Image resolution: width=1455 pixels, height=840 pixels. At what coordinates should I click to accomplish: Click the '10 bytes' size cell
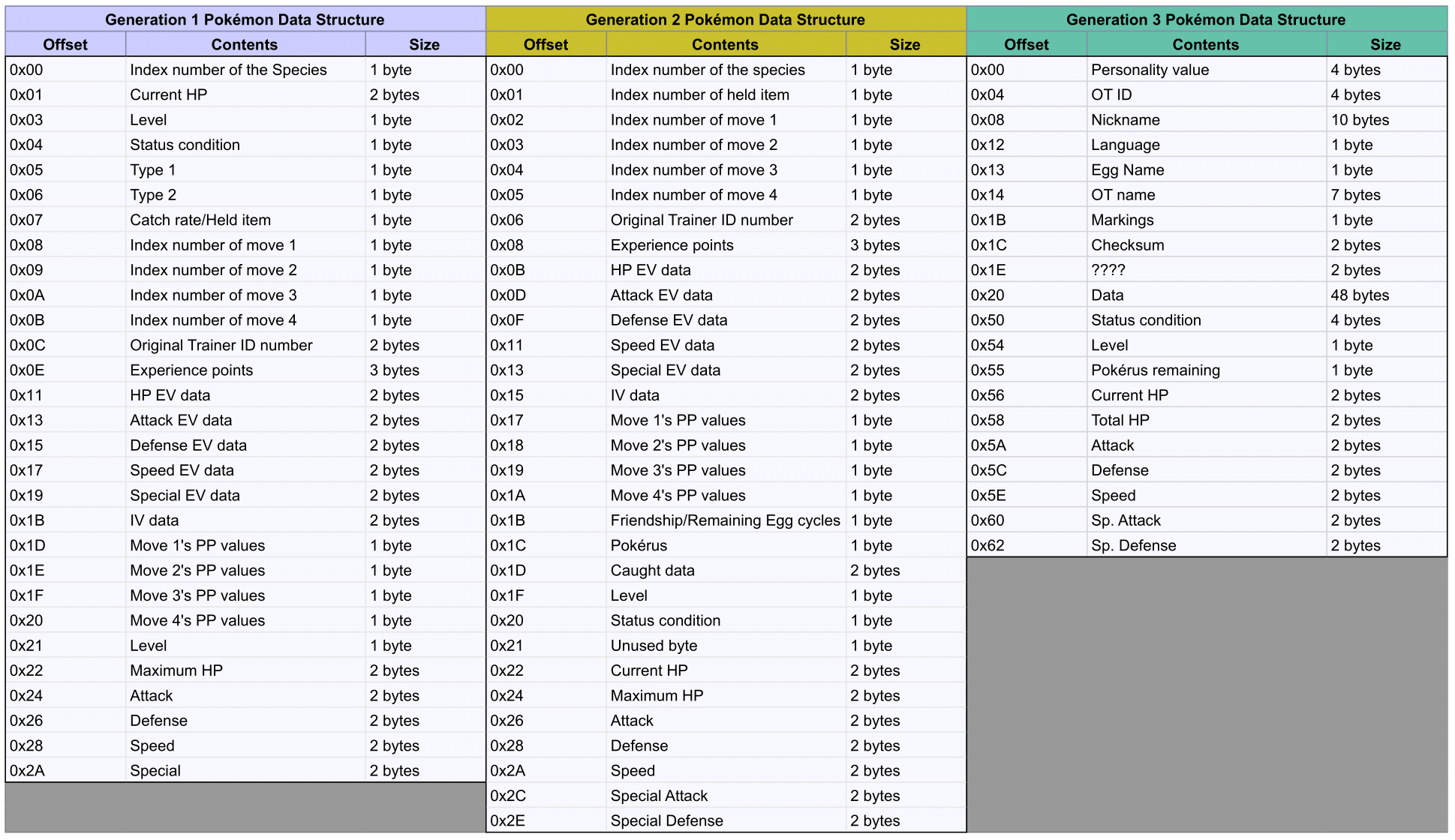coord(1386,120)
